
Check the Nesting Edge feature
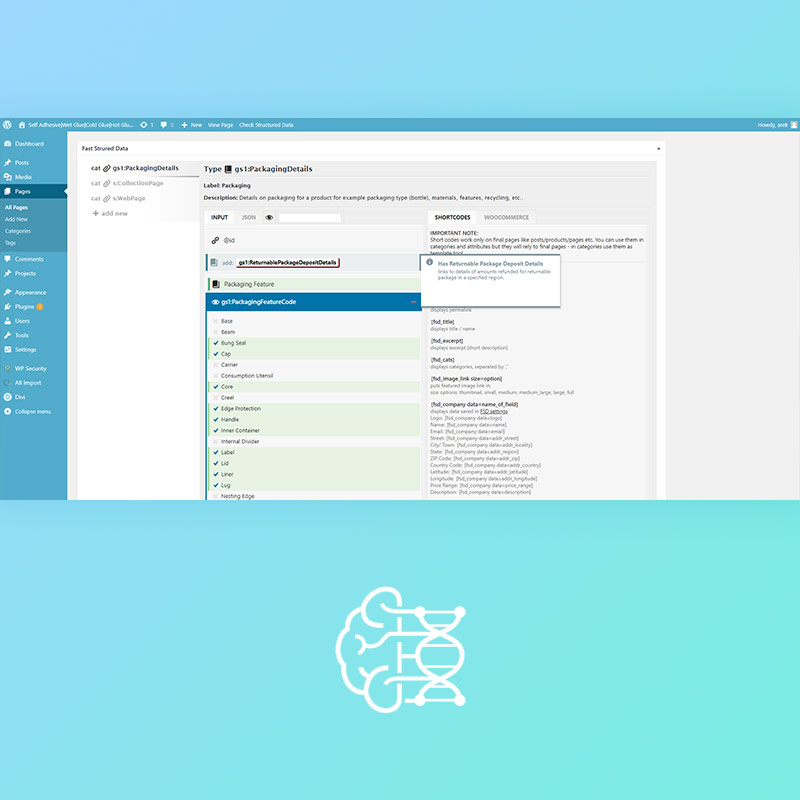coord(215,496)
